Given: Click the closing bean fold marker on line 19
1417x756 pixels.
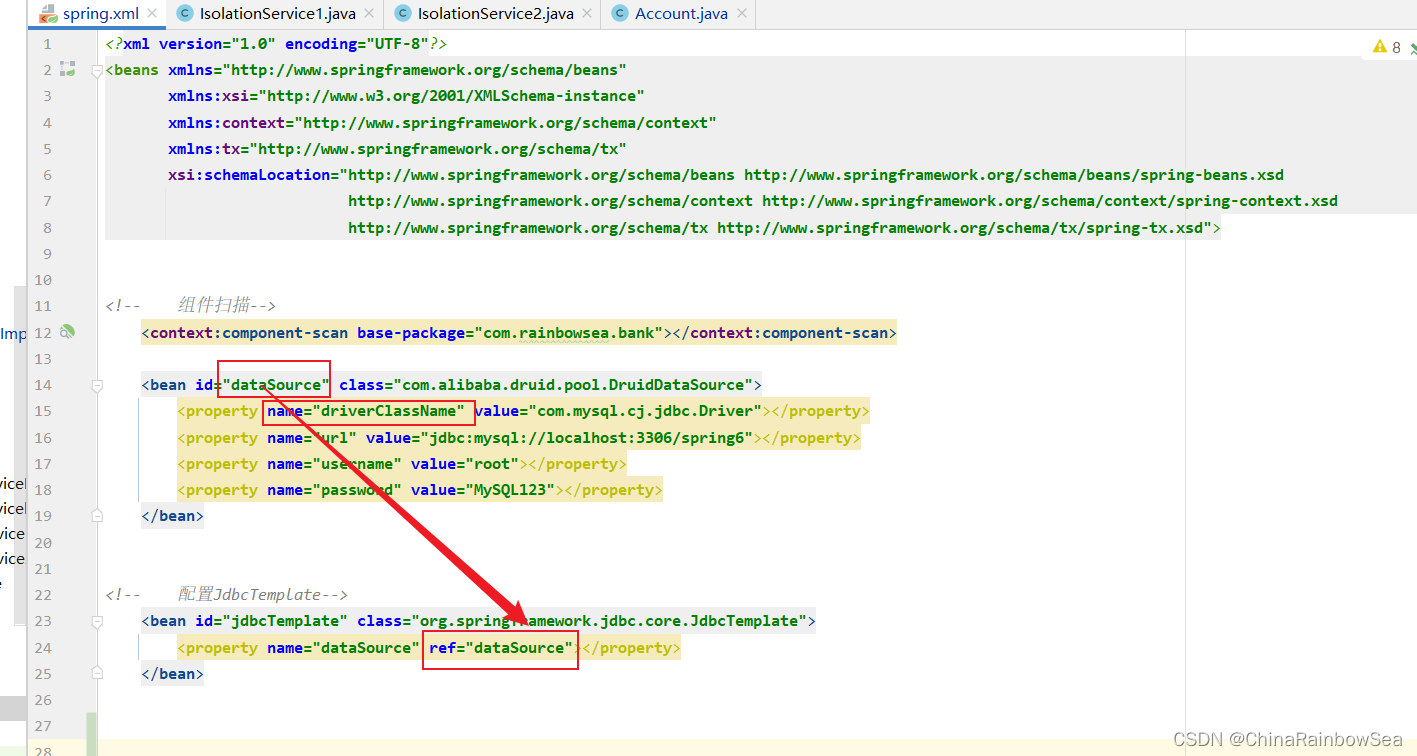Looking at the screenshot, I should 97,516.
